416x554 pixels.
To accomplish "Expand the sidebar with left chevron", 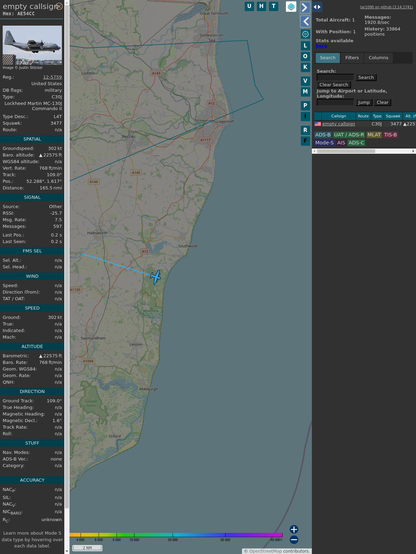I will point(305,22).
